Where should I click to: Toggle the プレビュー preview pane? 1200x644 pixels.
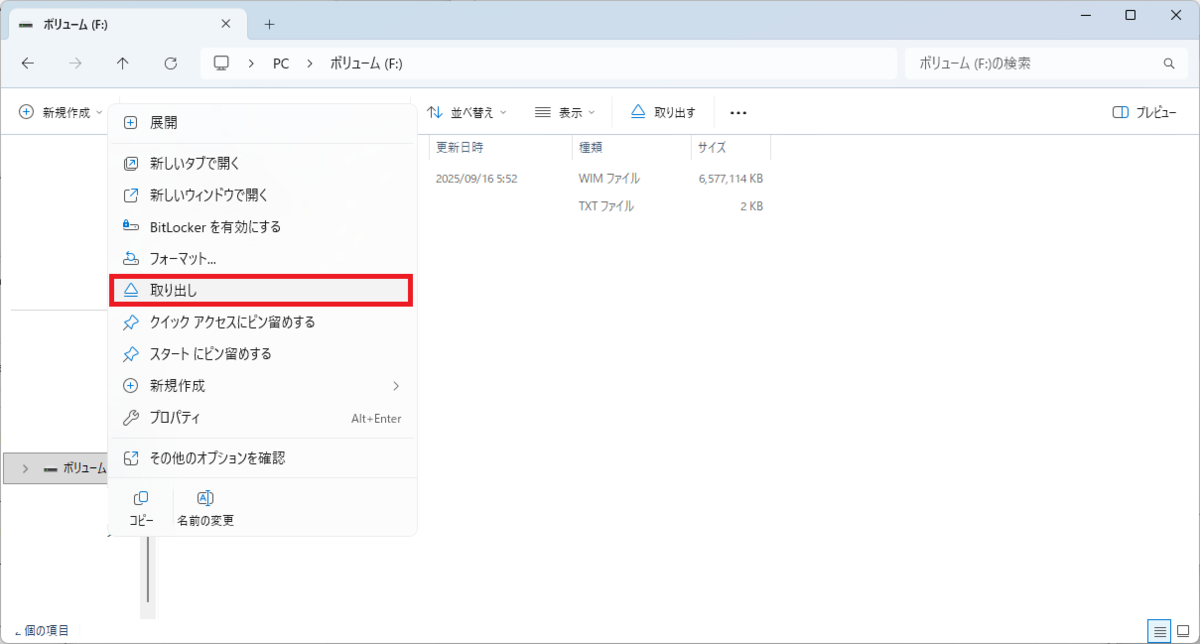click(x=1144, y=112)
